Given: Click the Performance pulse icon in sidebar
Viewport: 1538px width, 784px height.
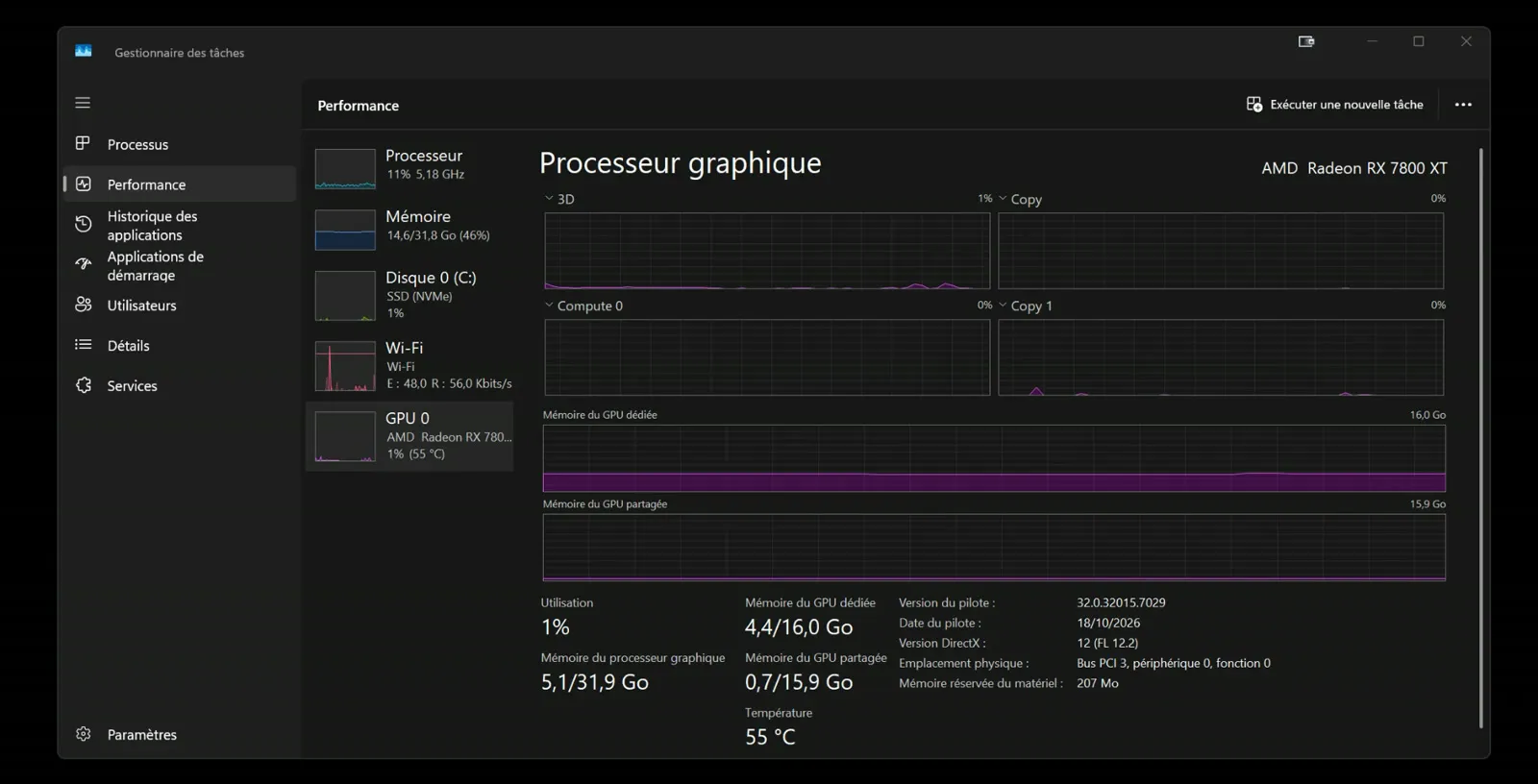Looking at the screenshot, I should click(x=84, y=184).
